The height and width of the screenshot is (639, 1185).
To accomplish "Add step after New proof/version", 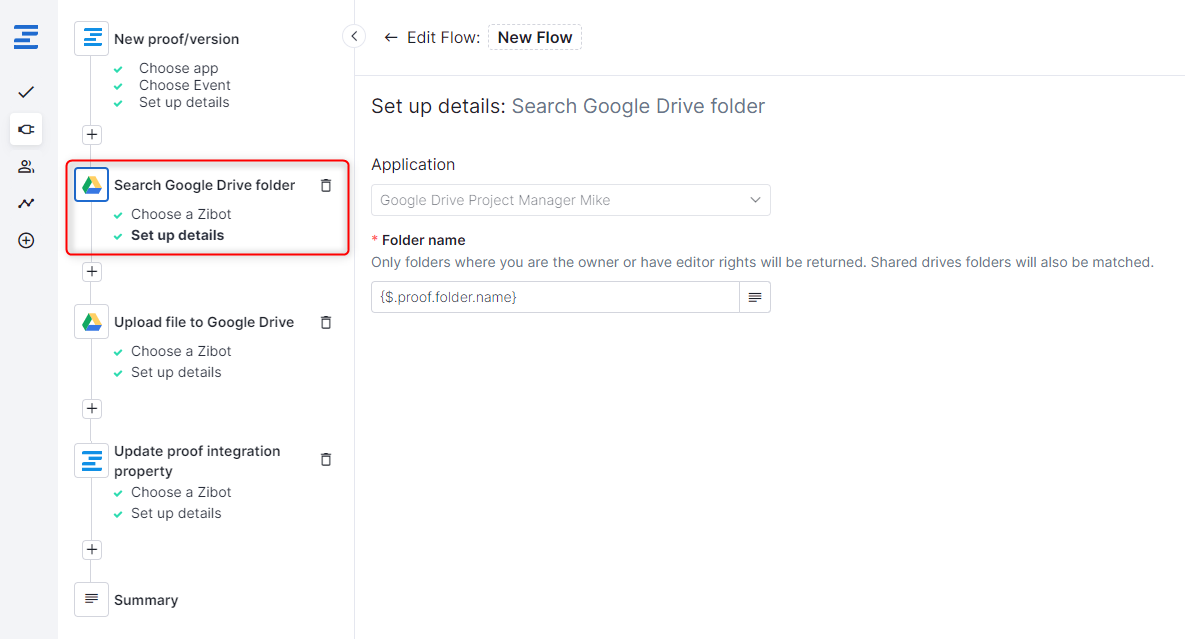I will pyautogui.click(x=92, y=134).
